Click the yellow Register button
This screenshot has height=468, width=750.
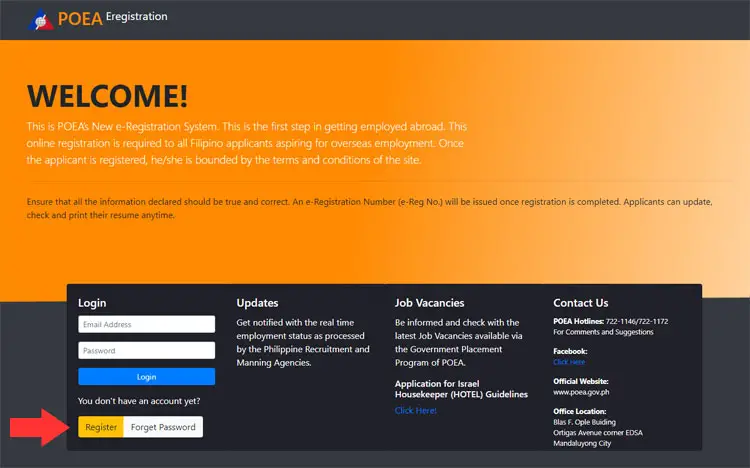click(x=101, y=427)
